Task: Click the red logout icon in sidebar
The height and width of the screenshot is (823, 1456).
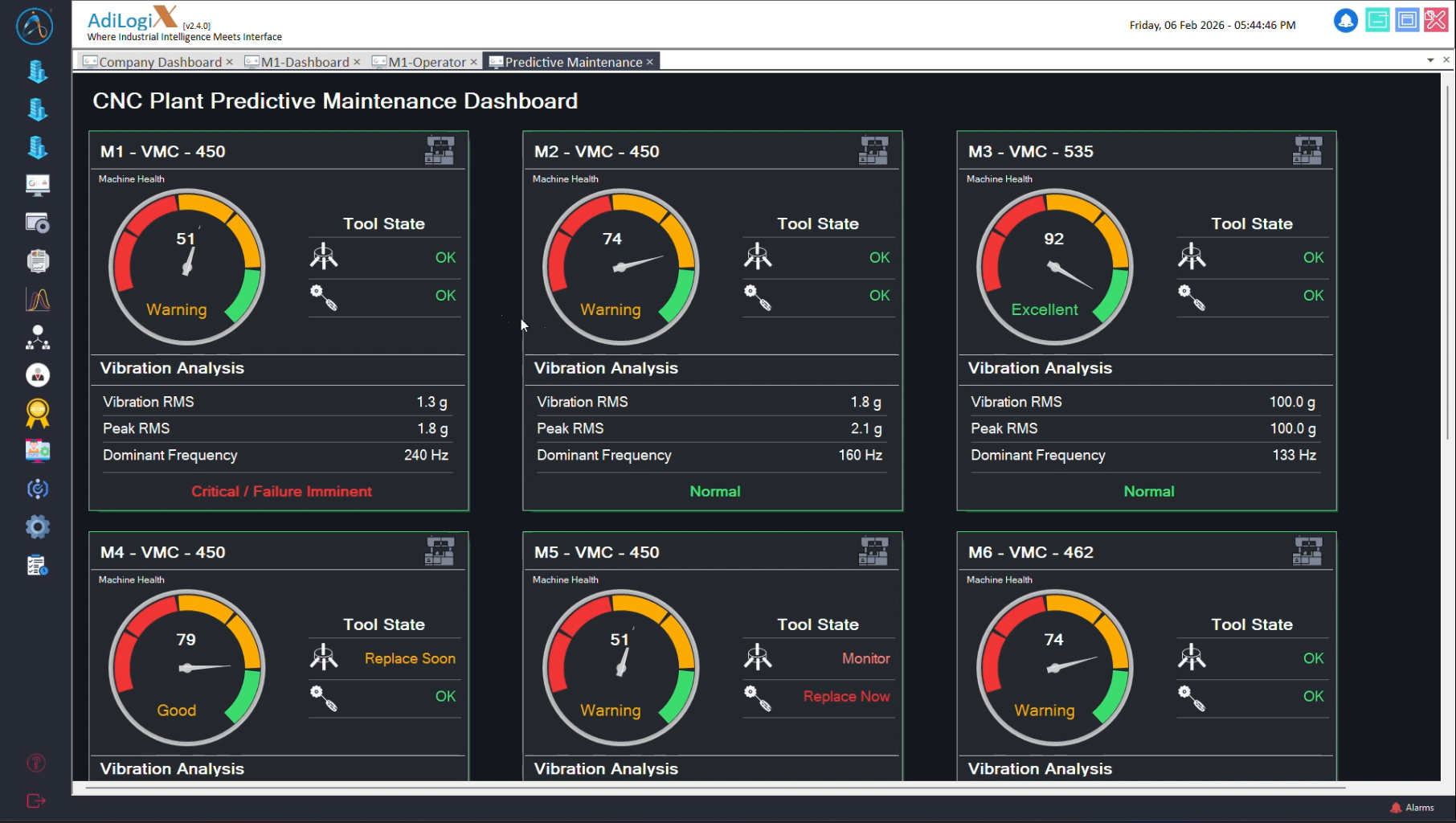Action: click(36, 800)
